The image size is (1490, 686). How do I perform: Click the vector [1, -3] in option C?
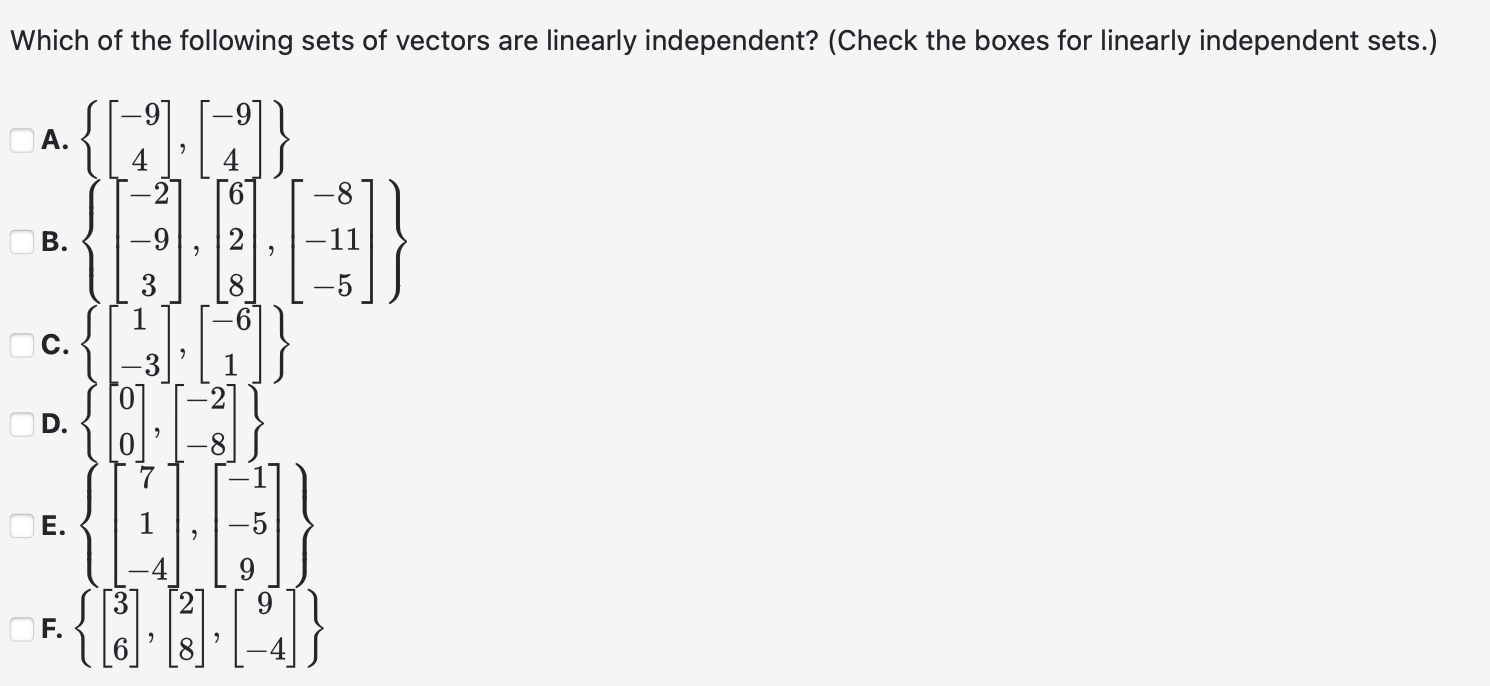pos(138,345)
